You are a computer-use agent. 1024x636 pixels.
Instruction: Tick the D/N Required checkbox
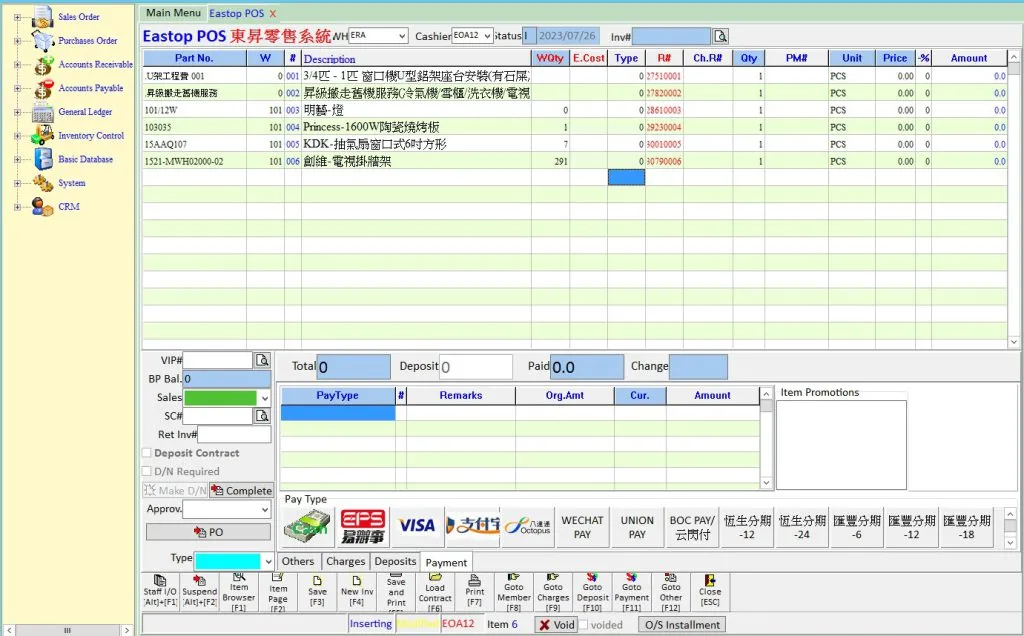[147, 472]
